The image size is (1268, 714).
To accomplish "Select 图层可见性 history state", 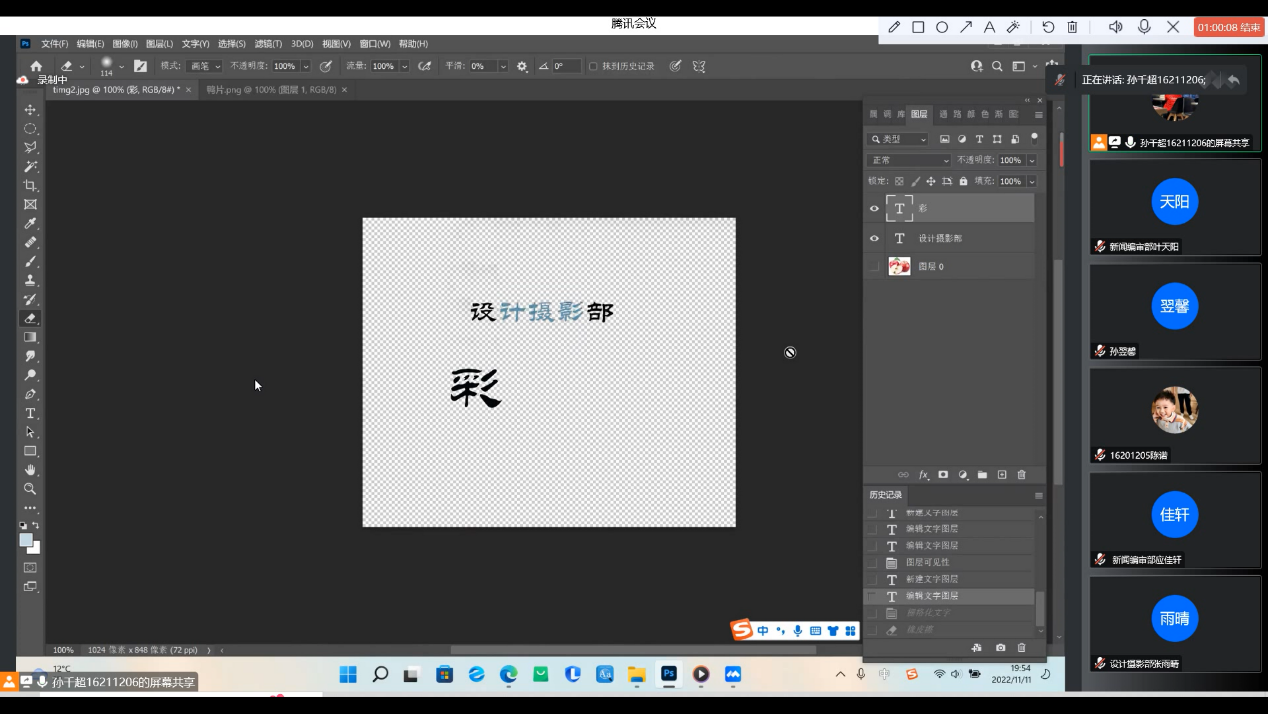I will point(927,562).
